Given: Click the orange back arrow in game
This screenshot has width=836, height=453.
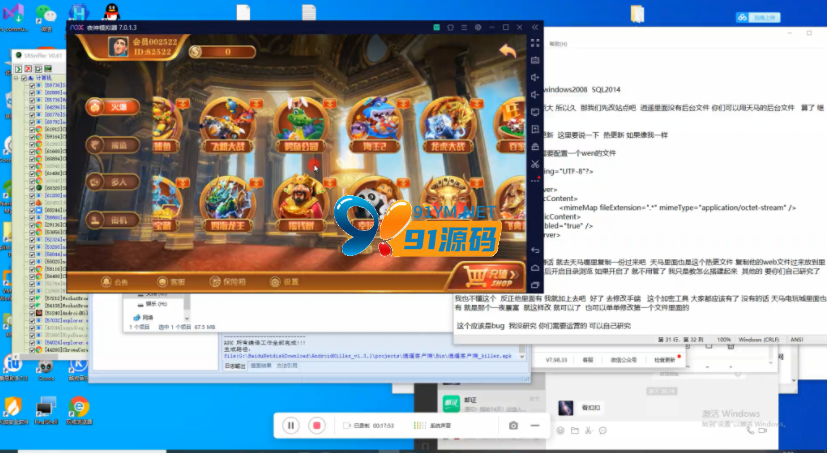Looking at the screenshot, I should 508,51.
